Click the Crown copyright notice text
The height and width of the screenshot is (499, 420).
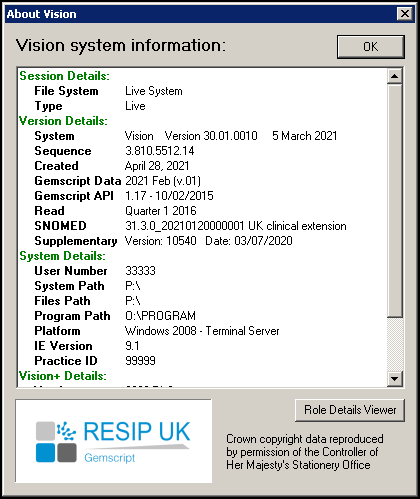point(305,452)
